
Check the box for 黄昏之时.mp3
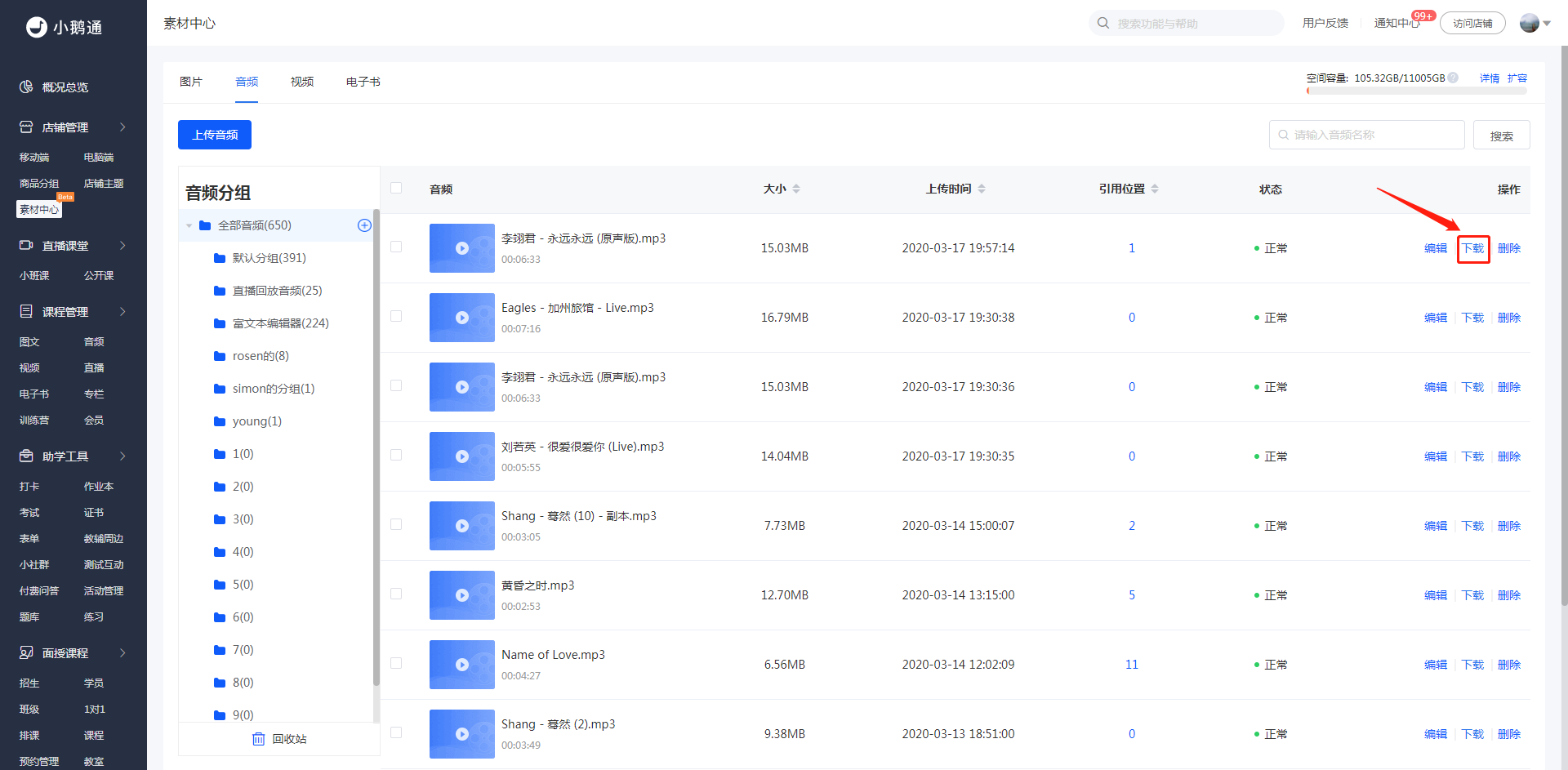396,594
